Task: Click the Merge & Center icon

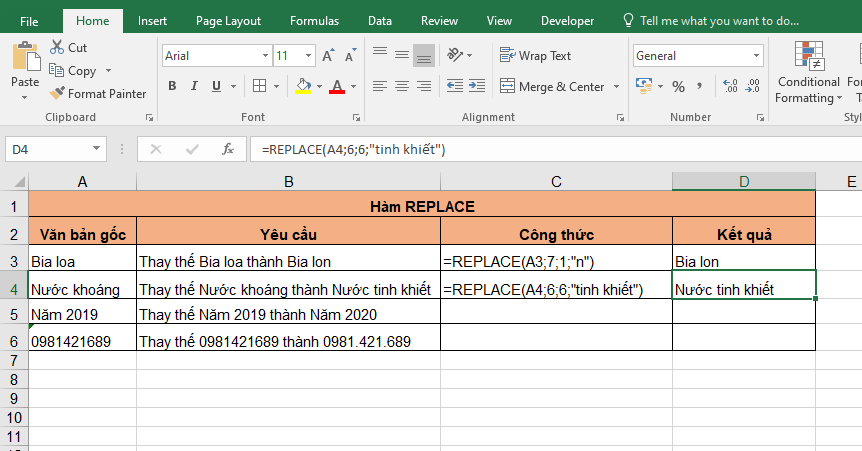Action: 507,87
